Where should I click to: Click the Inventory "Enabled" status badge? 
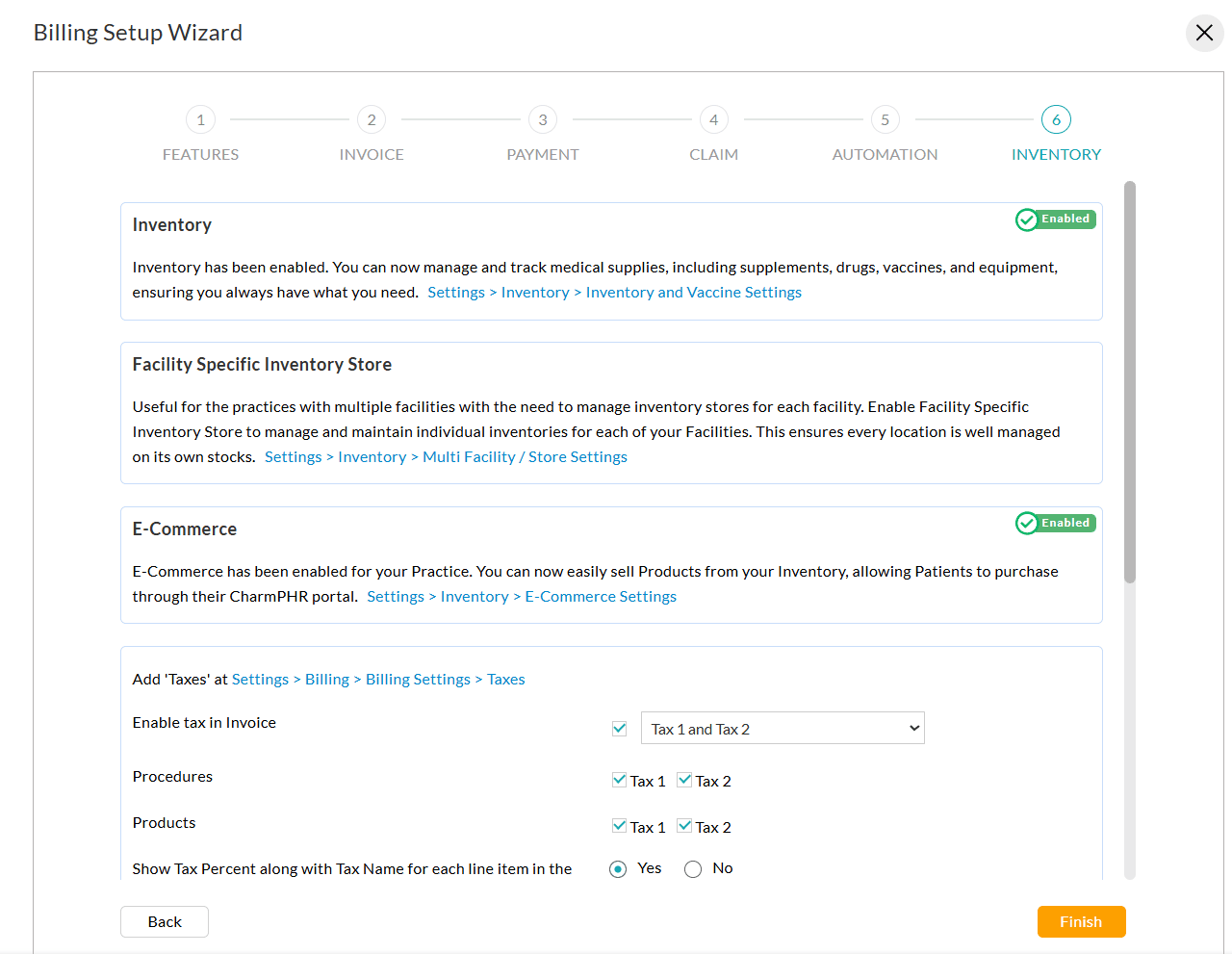(x=1055, y=219)
